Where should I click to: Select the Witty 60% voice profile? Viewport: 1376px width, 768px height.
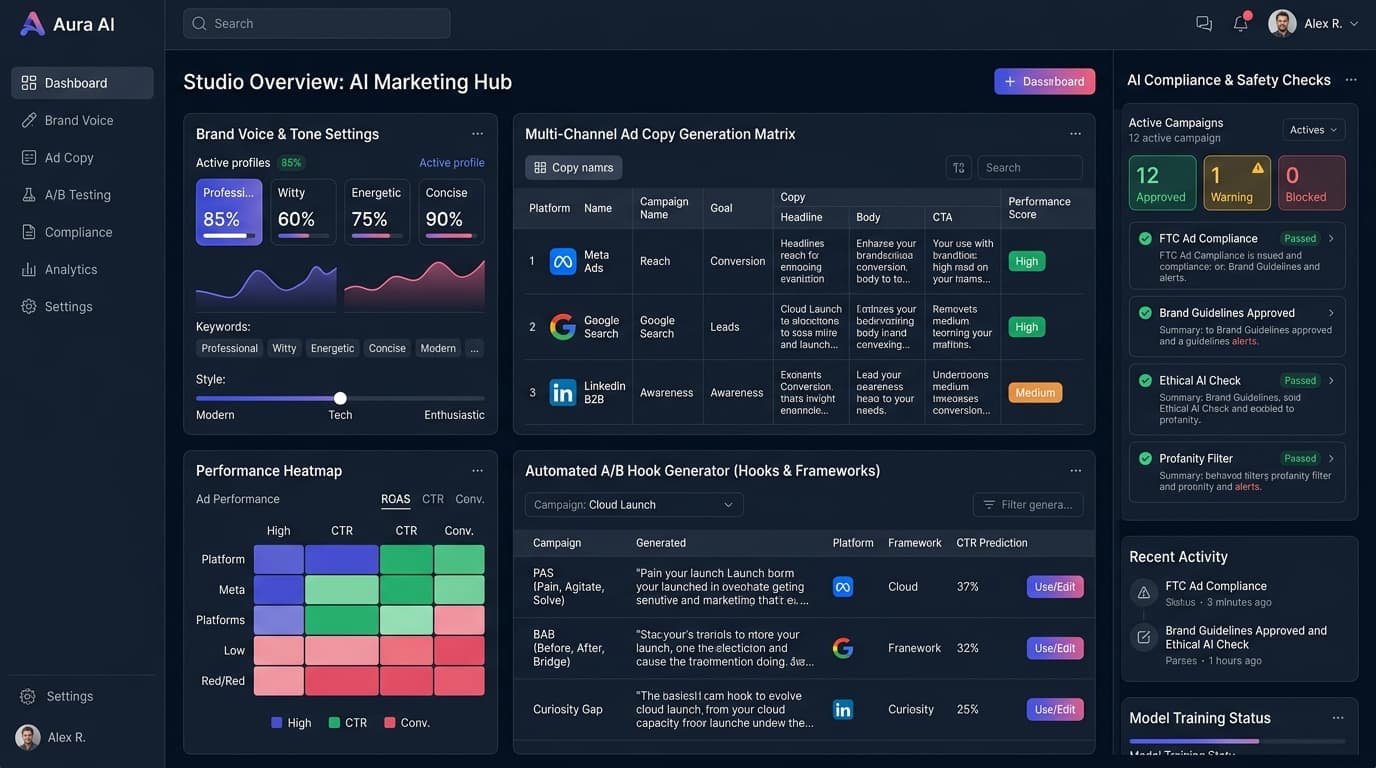tap(303, 212)
